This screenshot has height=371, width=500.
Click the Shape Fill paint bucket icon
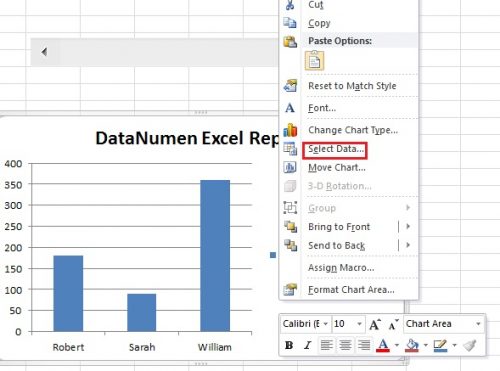click(412, 345)
